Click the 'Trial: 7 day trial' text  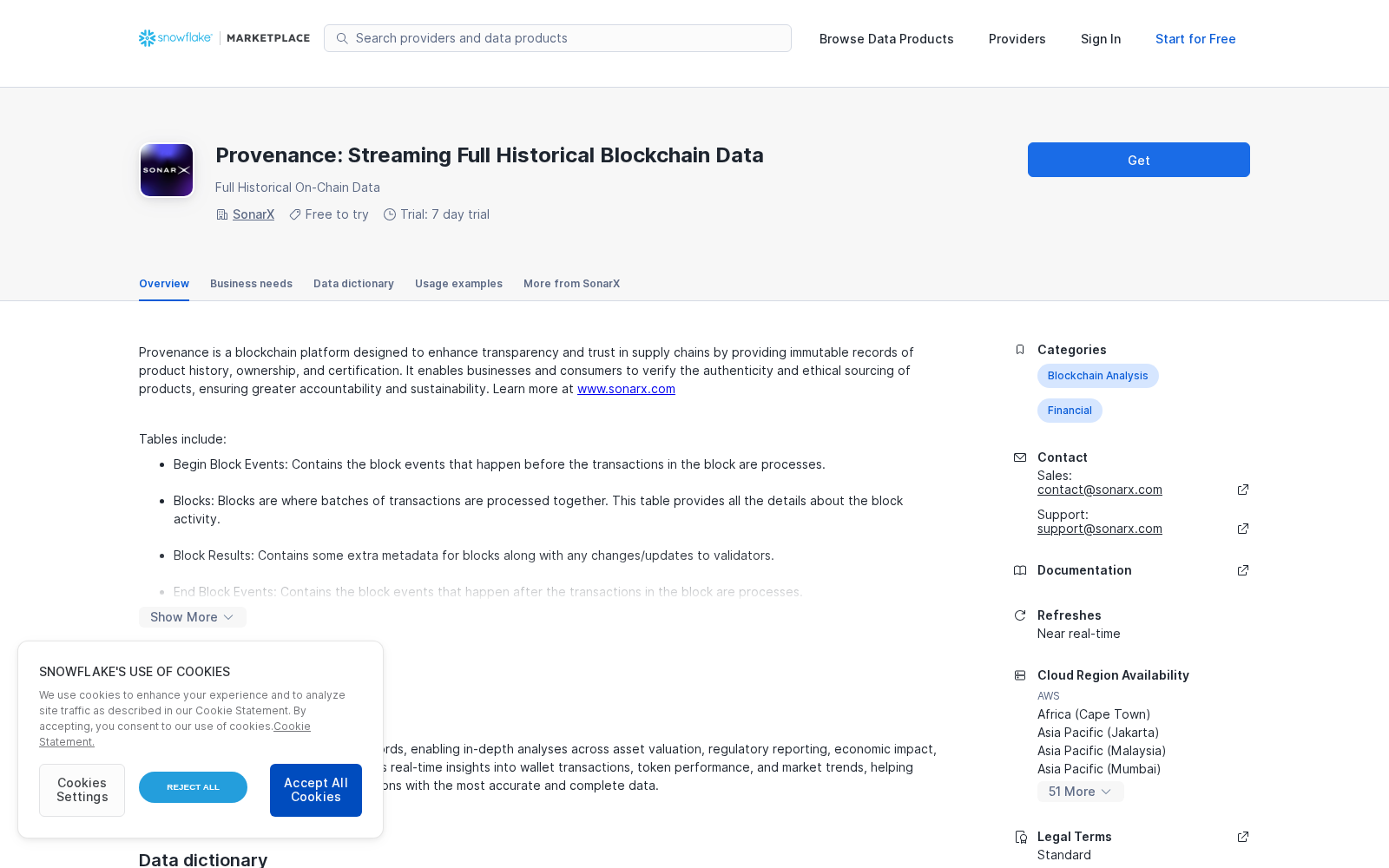click(444, 214)
